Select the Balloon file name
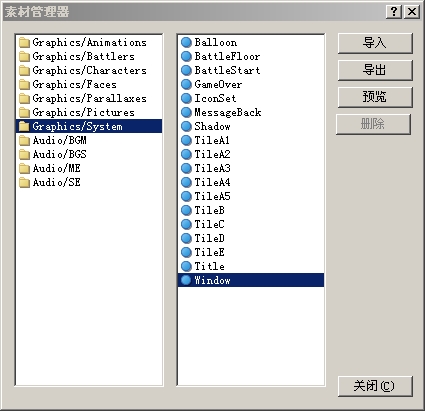 (216, 43)
